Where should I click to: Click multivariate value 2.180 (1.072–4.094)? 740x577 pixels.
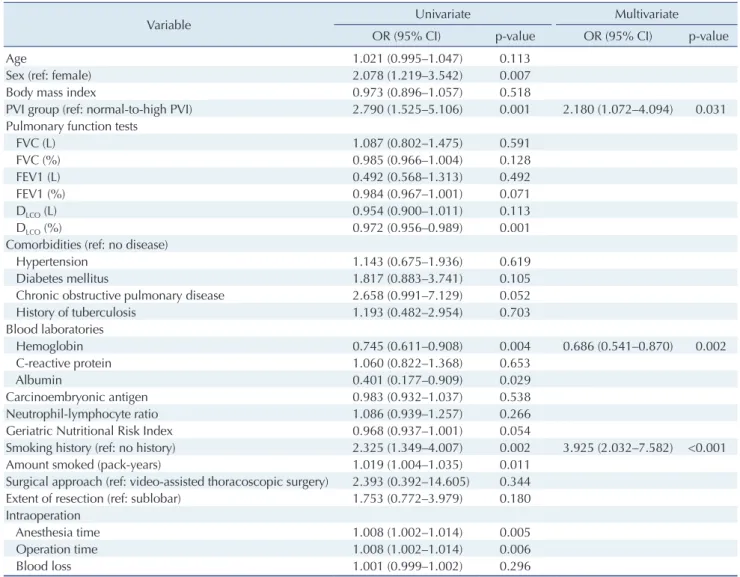[x=618, y=109]
